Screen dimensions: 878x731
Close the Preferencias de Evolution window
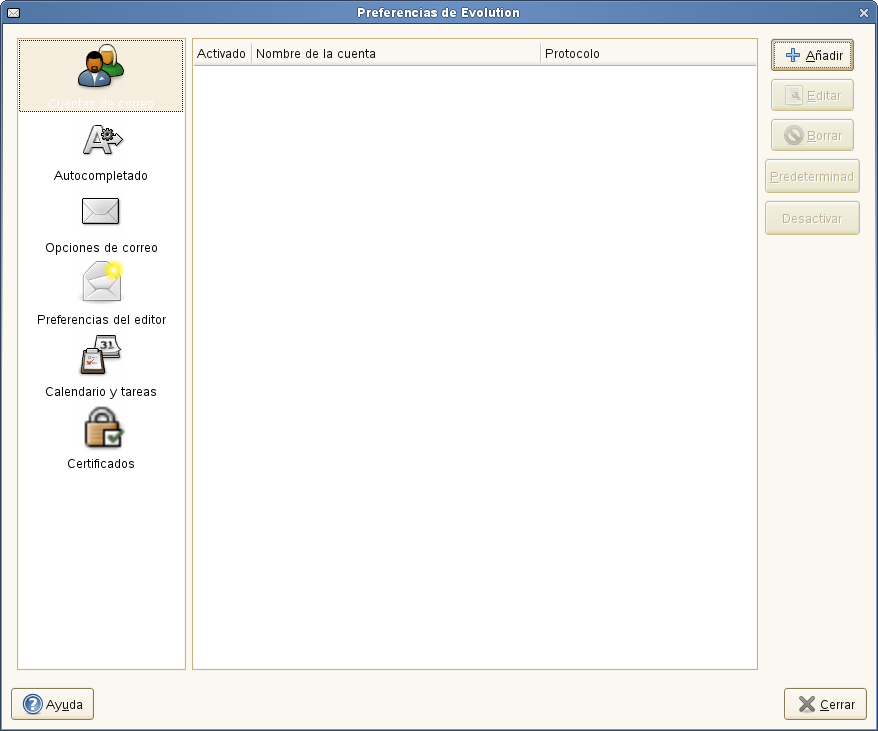[x=863, y=13]
